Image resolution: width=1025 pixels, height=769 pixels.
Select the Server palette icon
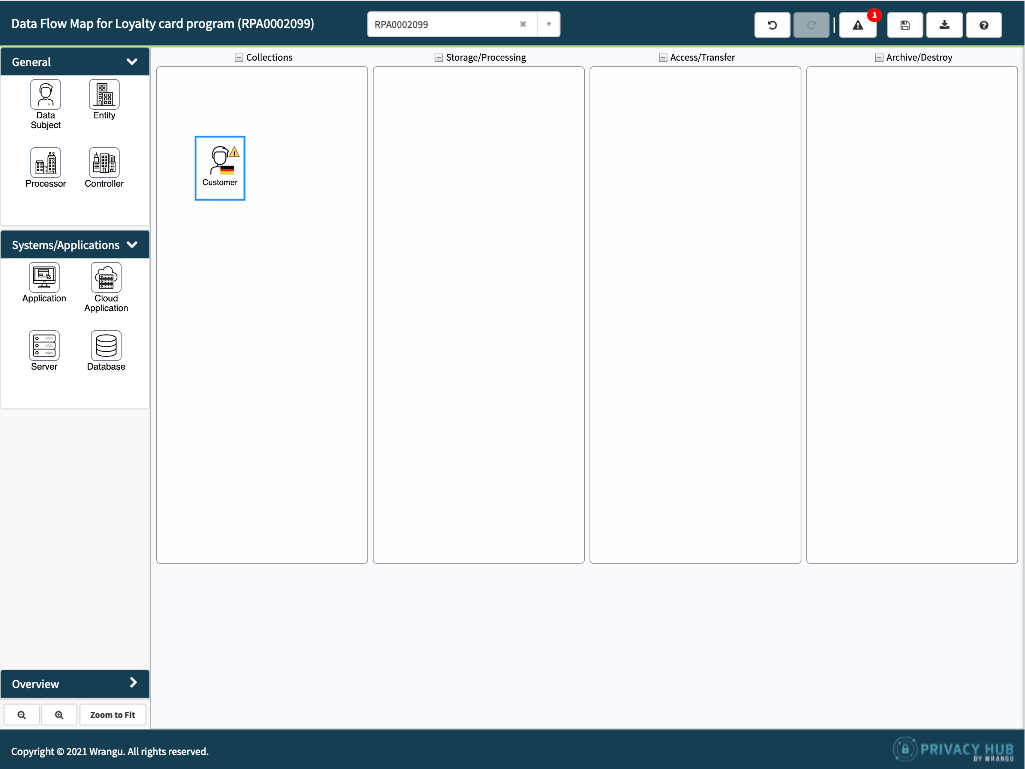[x=44, y=346]
